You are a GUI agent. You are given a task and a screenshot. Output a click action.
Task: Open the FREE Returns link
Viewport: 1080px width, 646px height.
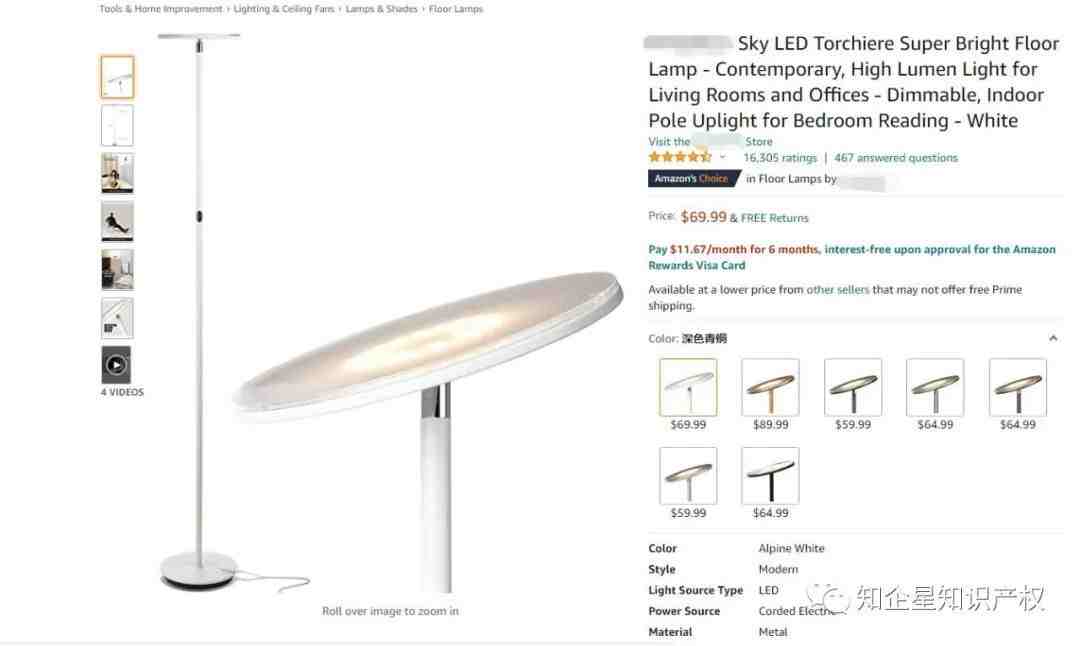(774, 218)
